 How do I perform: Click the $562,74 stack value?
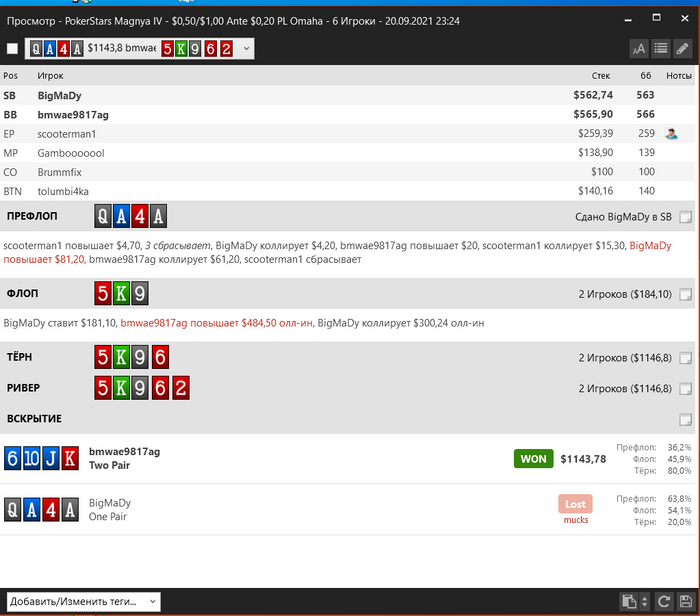click(x=593, y=95)
